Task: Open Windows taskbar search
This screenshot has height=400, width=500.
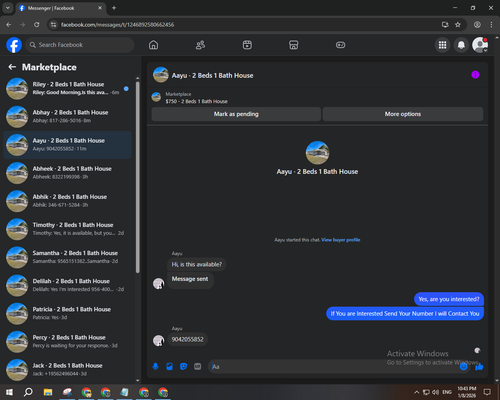Action: [x=28, y=392]
